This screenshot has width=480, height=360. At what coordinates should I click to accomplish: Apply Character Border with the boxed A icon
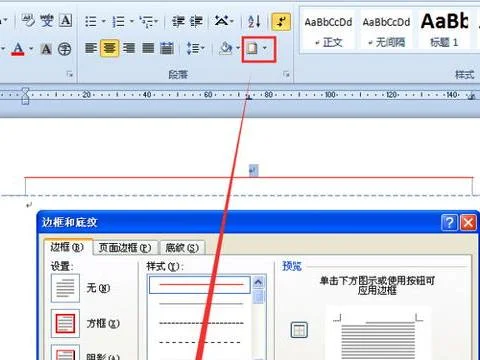66,21
